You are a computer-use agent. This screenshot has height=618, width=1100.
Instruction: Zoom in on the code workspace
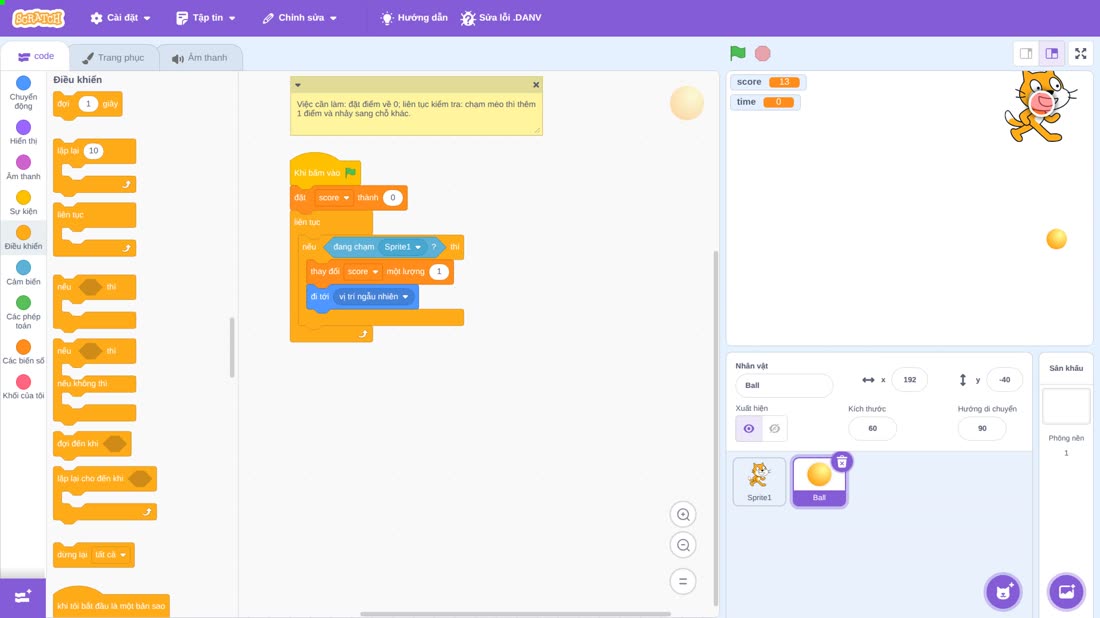coord(683,514)
